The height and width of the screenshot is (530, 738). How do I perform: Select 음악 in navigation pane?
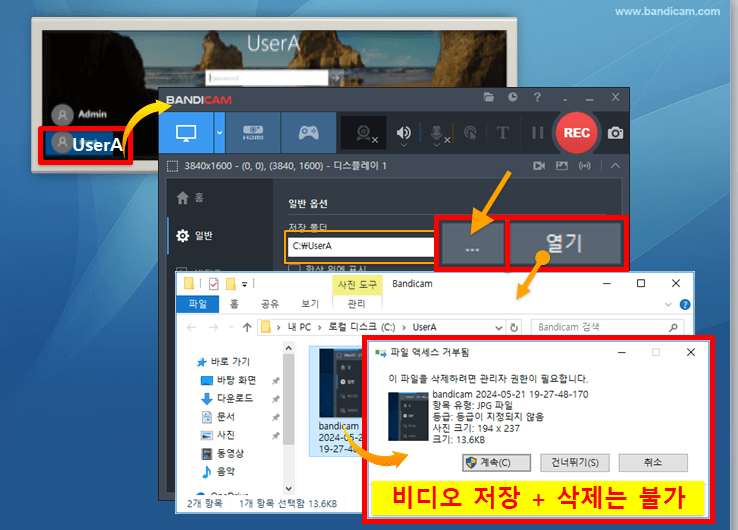pos(218,472)
